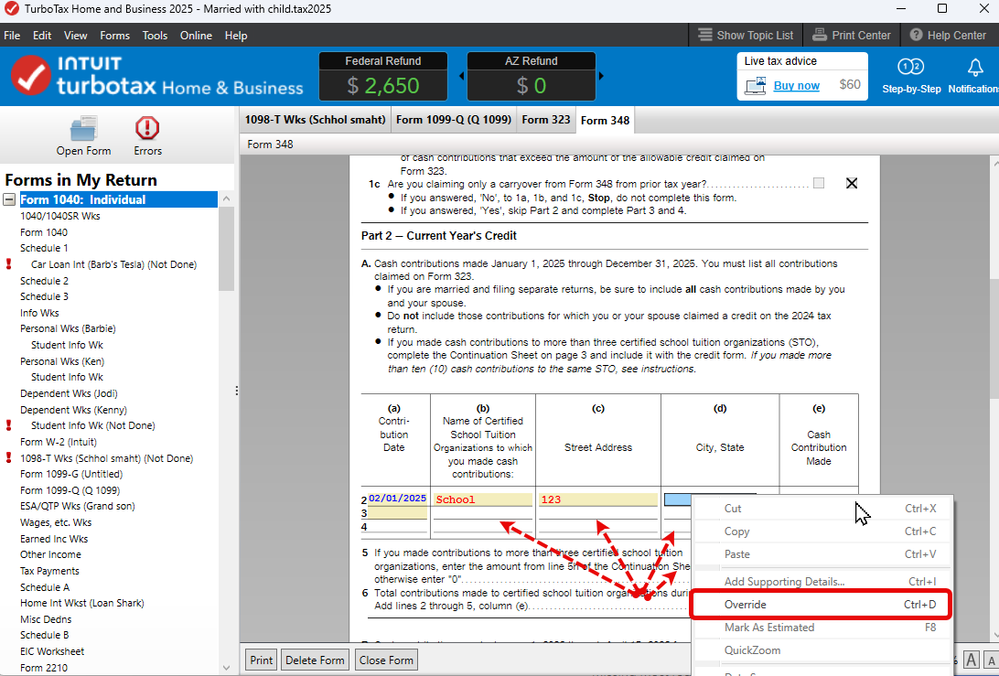
Task: Click the panel splitter handle dots
Action: (236, 391)
